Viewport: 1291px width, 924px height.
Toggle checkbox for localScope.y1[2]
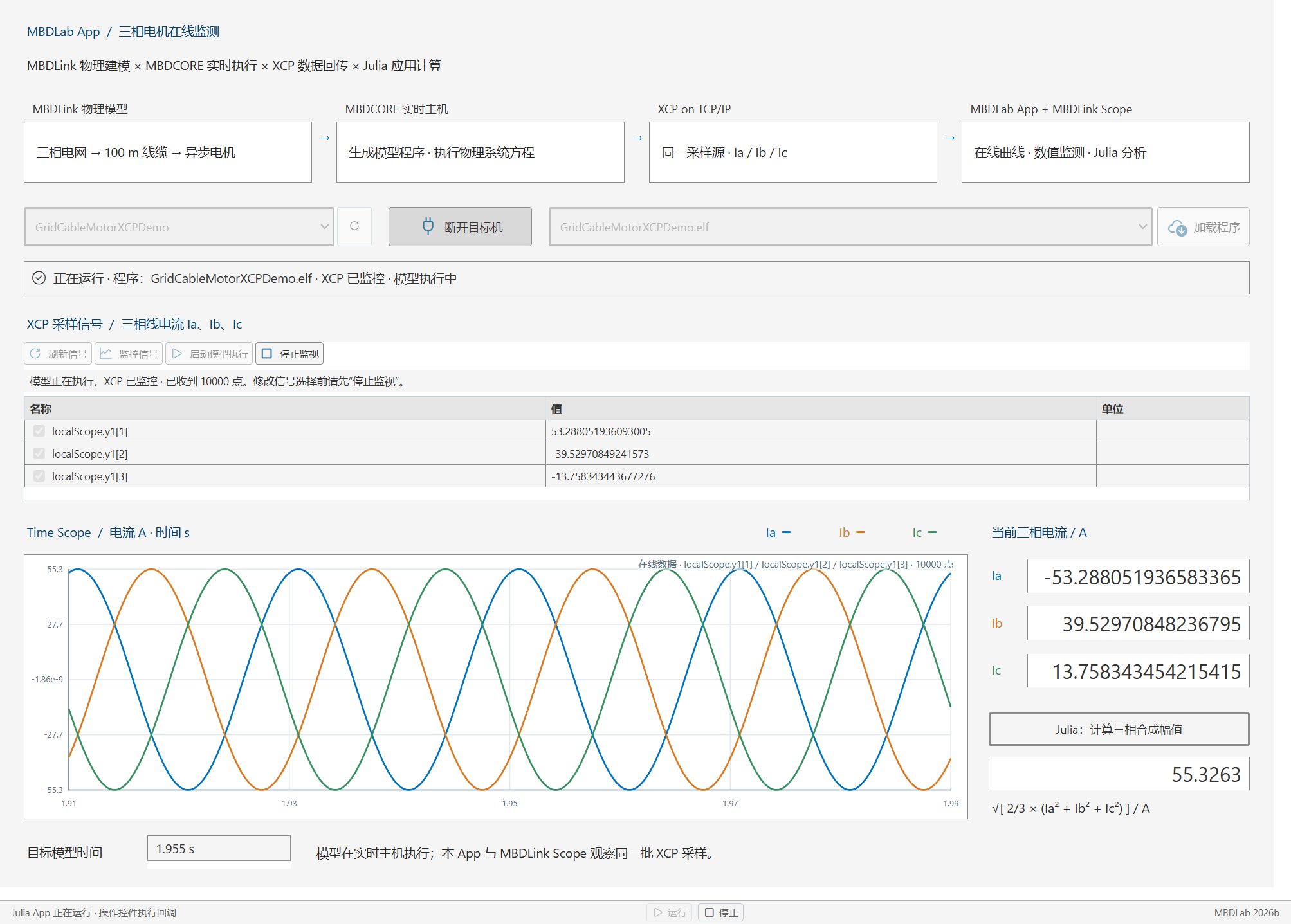click(x=39, y=453)
